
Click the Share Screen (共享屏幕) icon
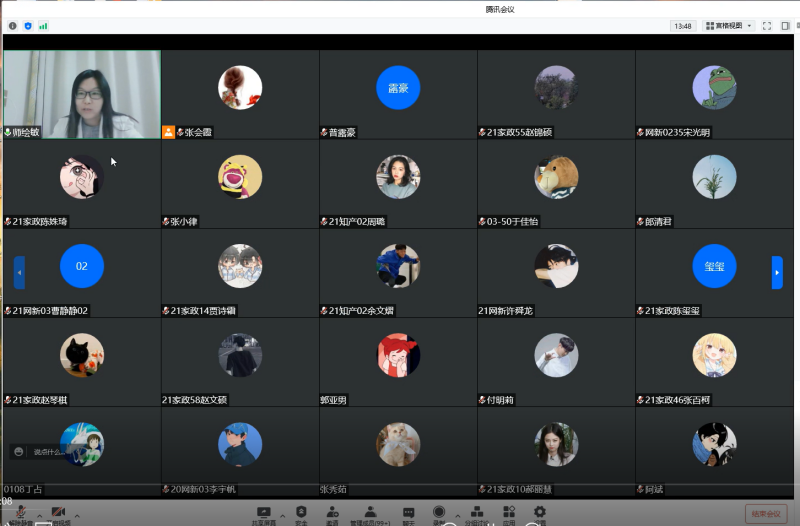click(264, 512)
